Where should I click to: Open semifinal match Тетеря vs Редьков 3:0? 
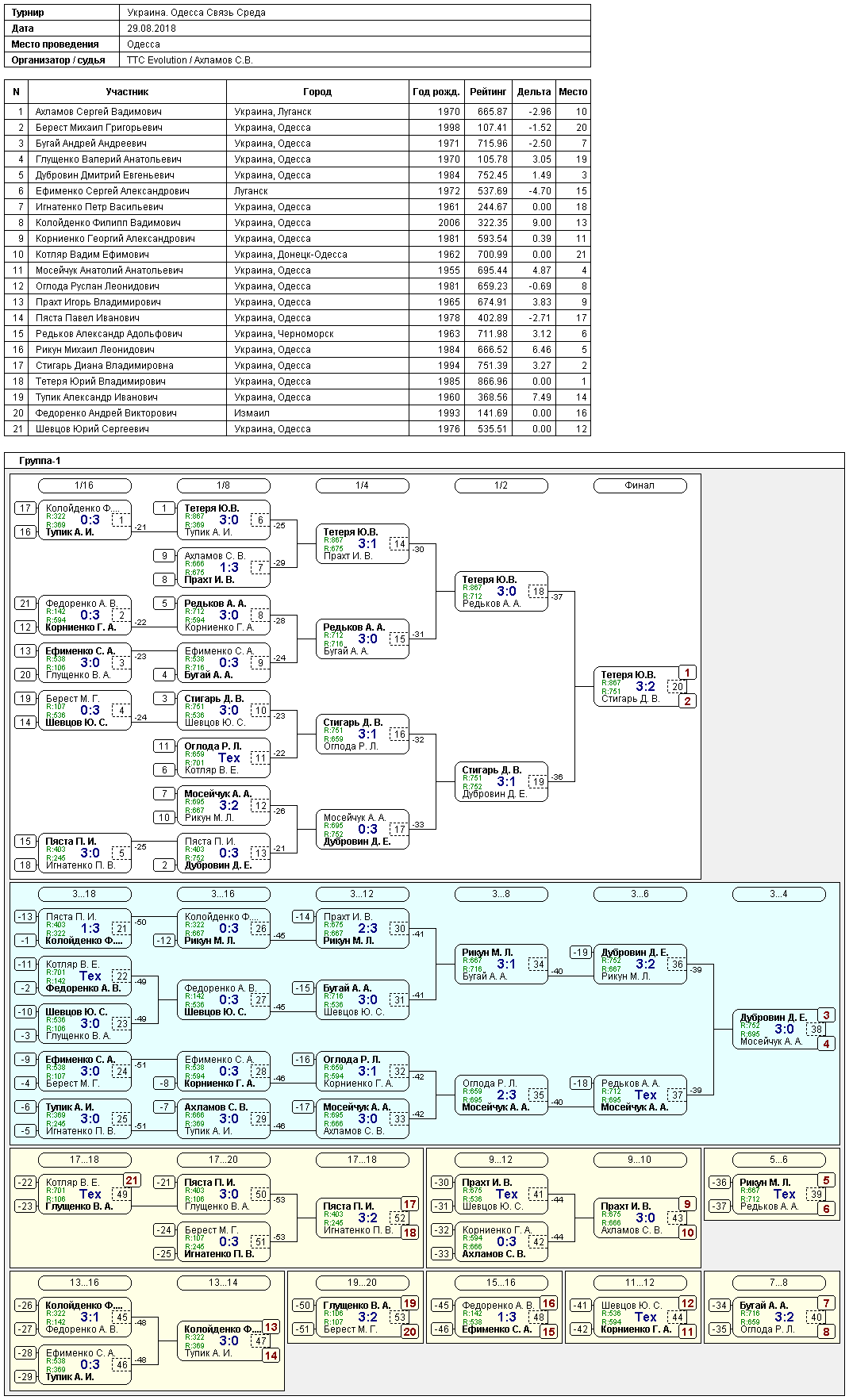[x=501, y=592]
